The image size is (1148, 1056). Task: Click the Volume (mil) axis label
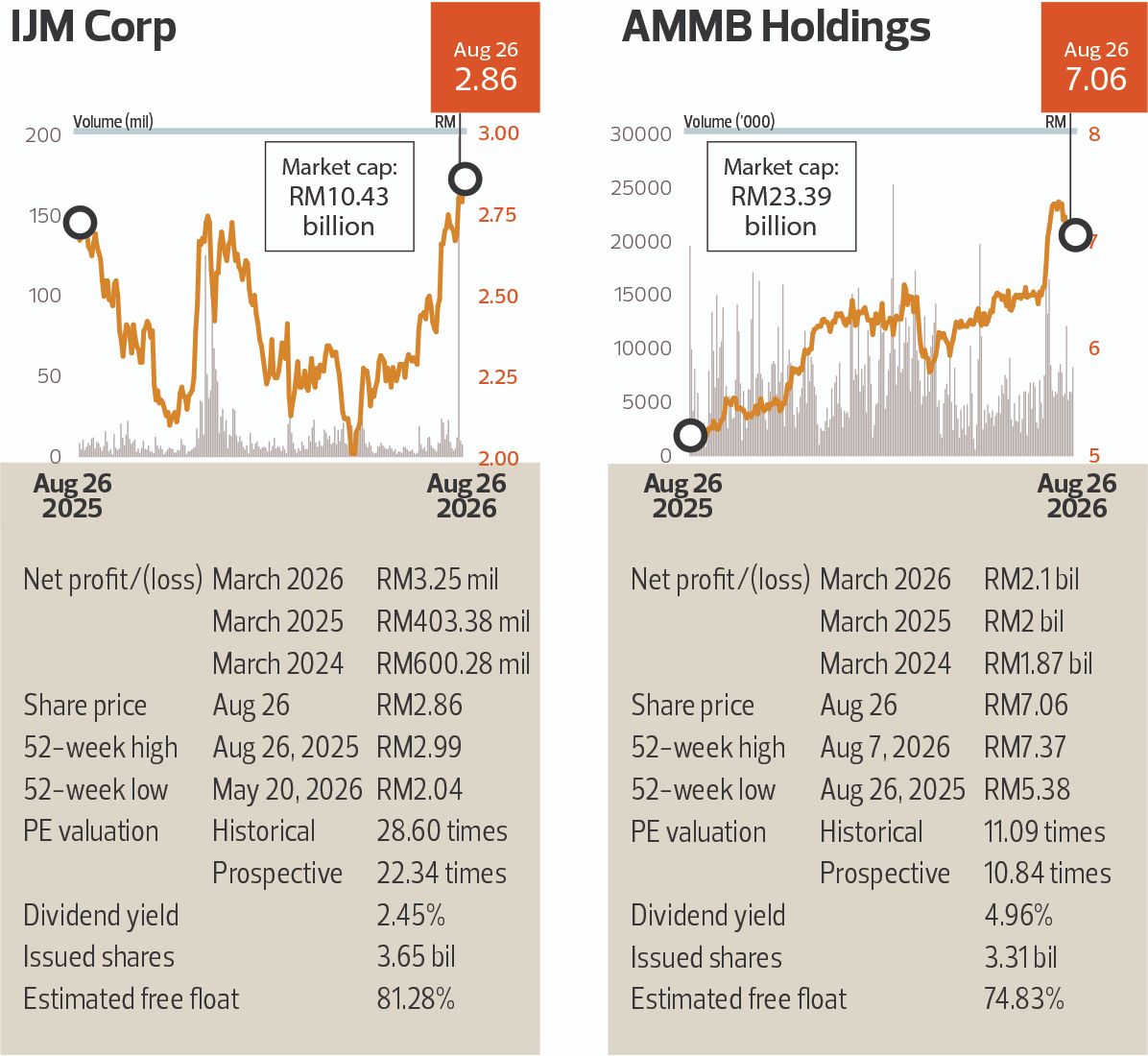[112, 122]
